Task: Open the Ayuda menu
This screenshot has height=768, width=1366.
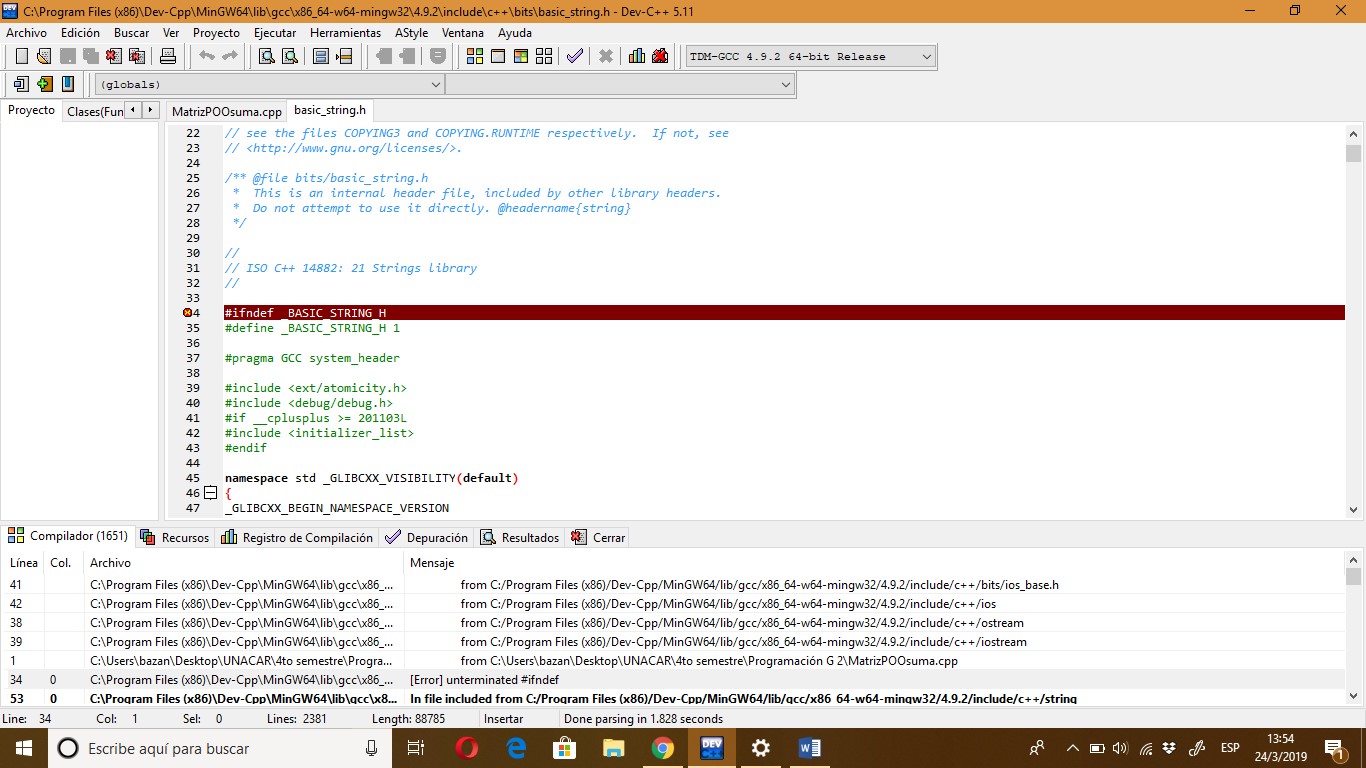Action: pyautogui.click(x=515, y=32)
